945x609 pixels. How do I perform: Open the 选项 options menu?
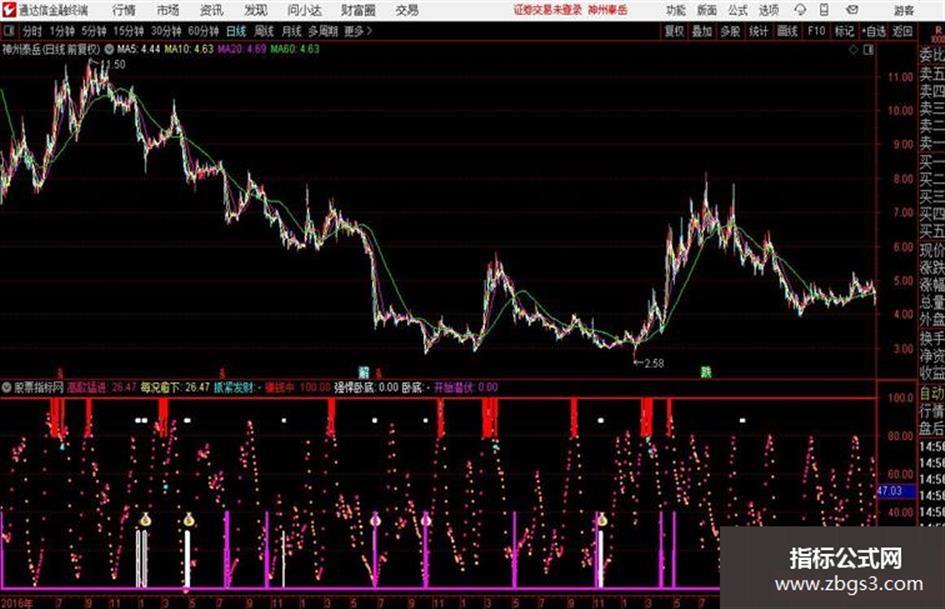tap(768, 10)
